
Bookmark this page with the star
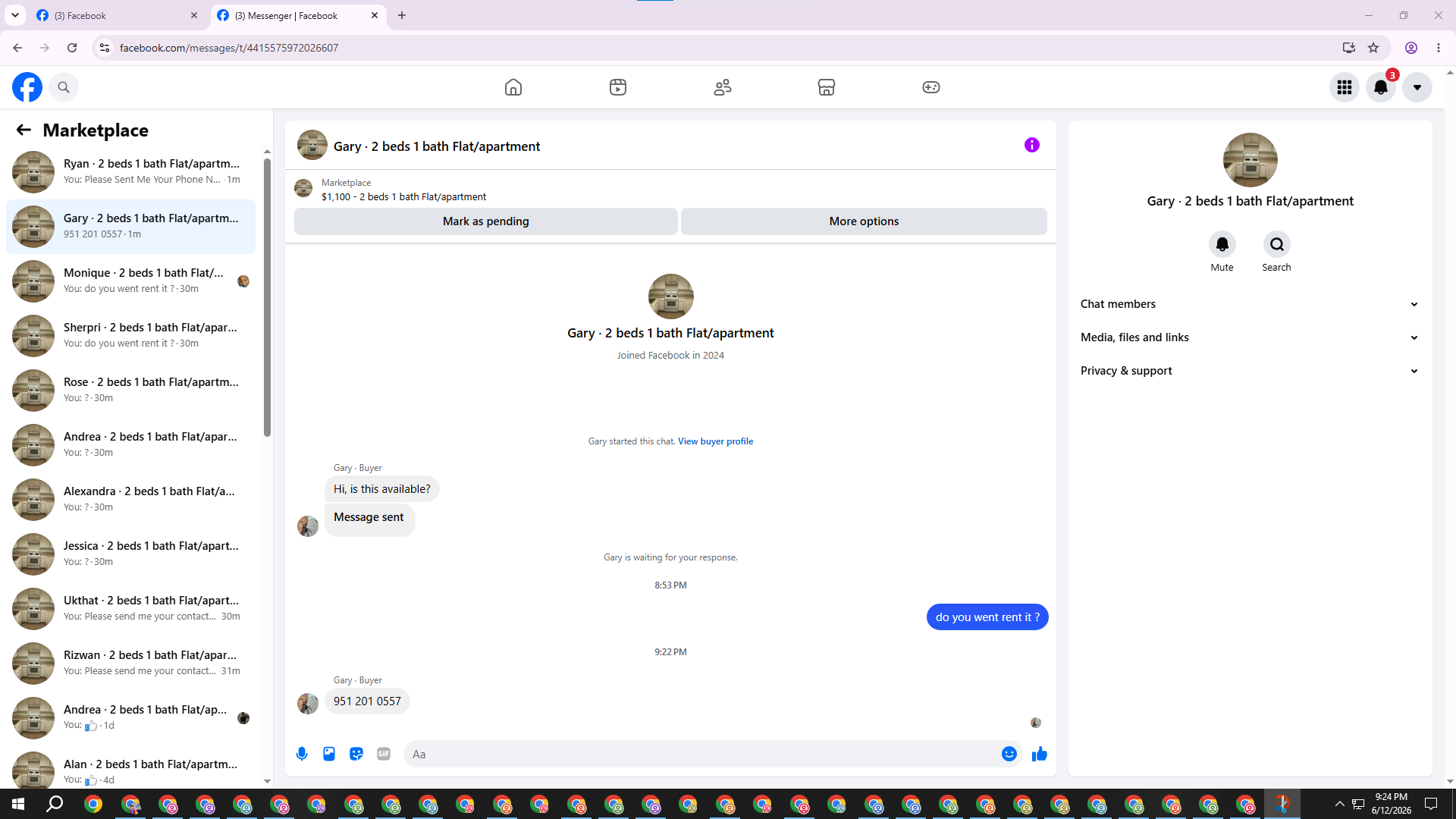[1373, 48]
